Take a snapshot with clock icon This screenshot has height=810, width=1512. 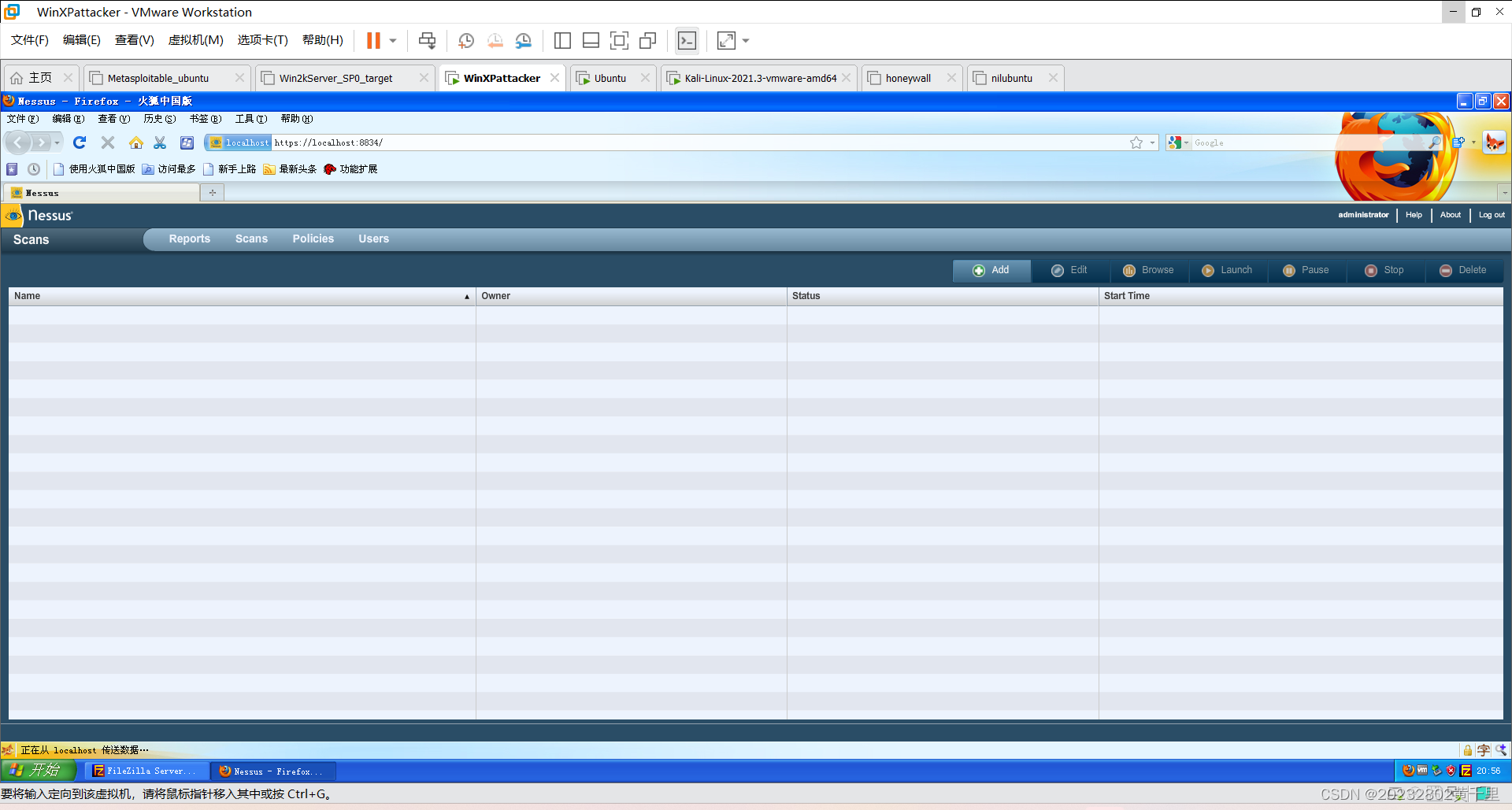pyautogui.click(x=466, y=41)
